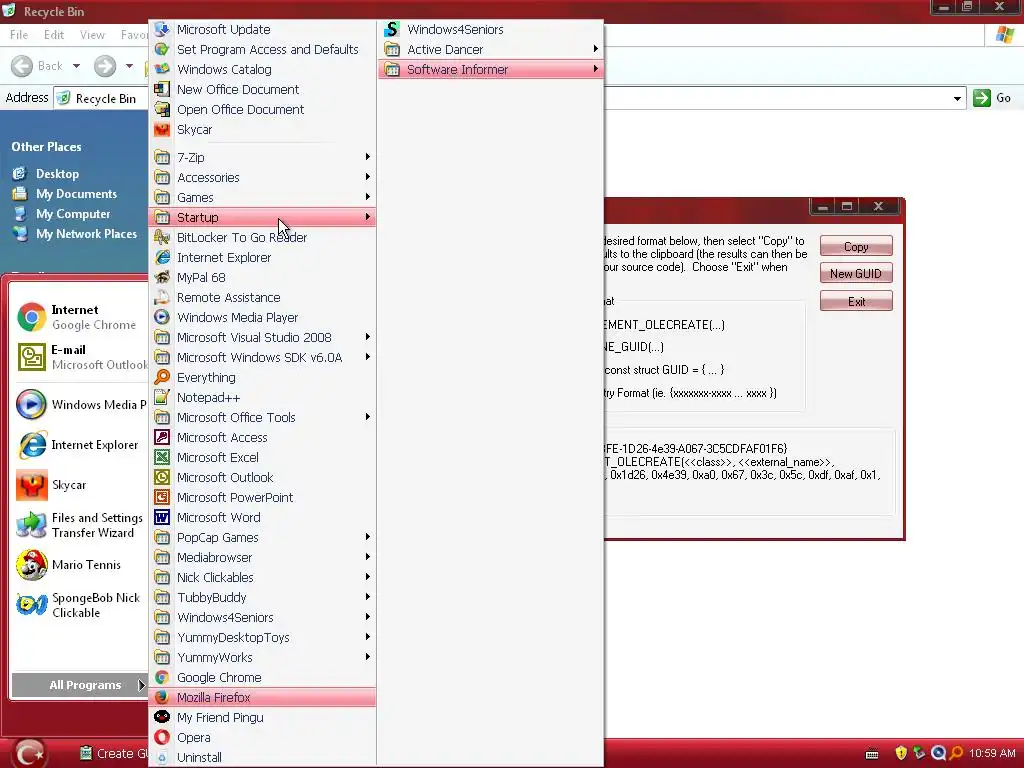Click Uninstall at bottom of programs list
1024x768 pixels.
263,758
